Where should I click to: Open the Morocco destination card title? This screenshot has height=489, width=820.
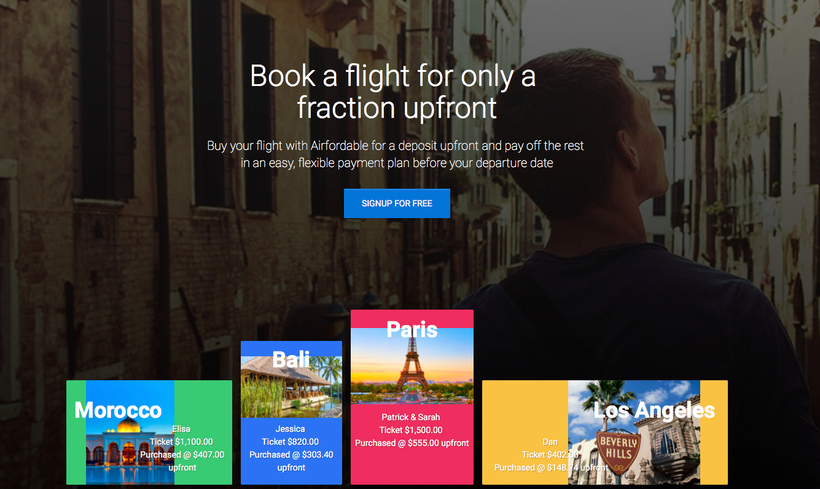pos(118,410)
